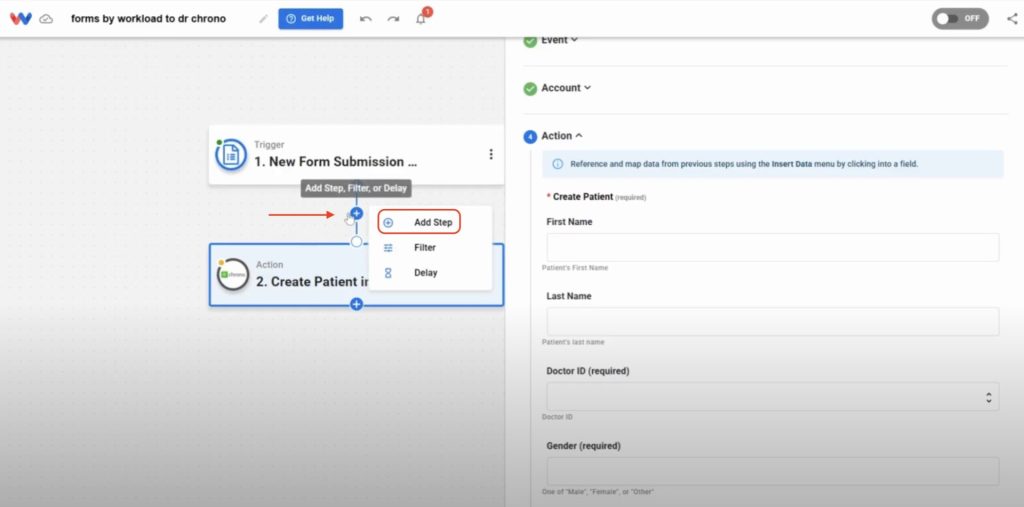Click the Create Patient (required) label

pyautogui.click(x=596, y=197)
